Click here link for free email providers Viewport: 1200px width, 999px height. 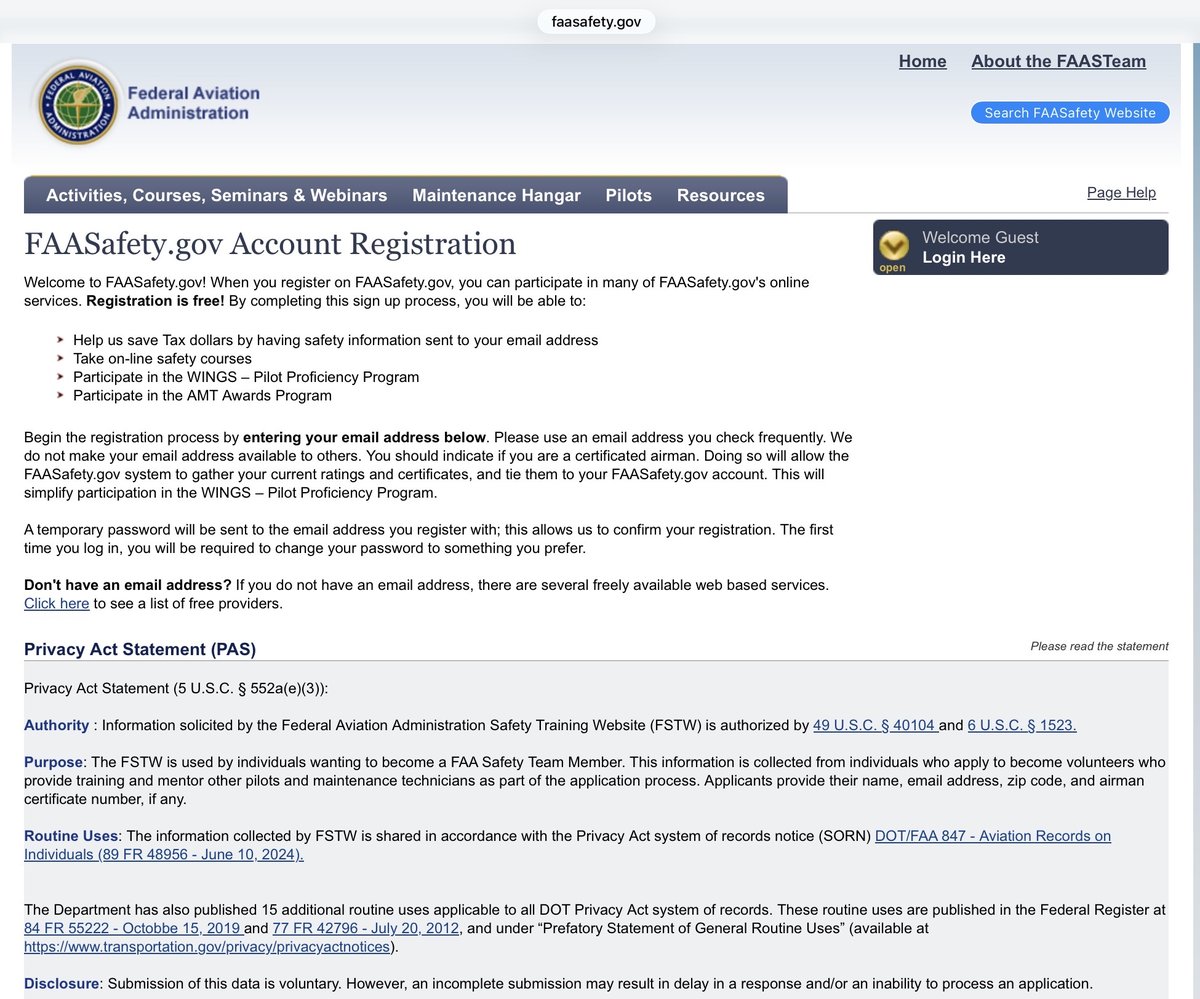(57, 603)
